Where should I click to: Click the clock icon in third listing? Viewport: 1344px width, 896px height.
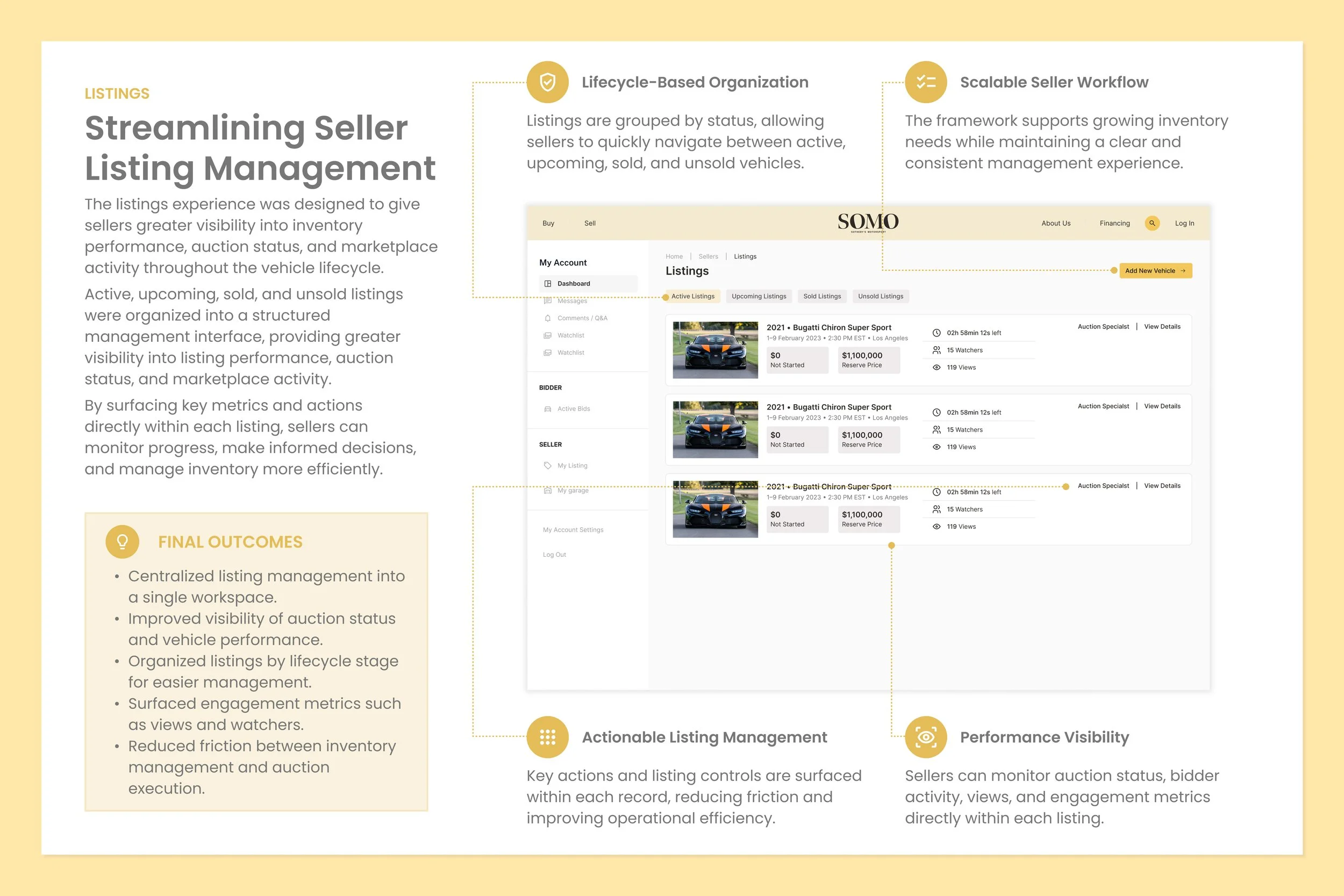(x=936, y=492)
